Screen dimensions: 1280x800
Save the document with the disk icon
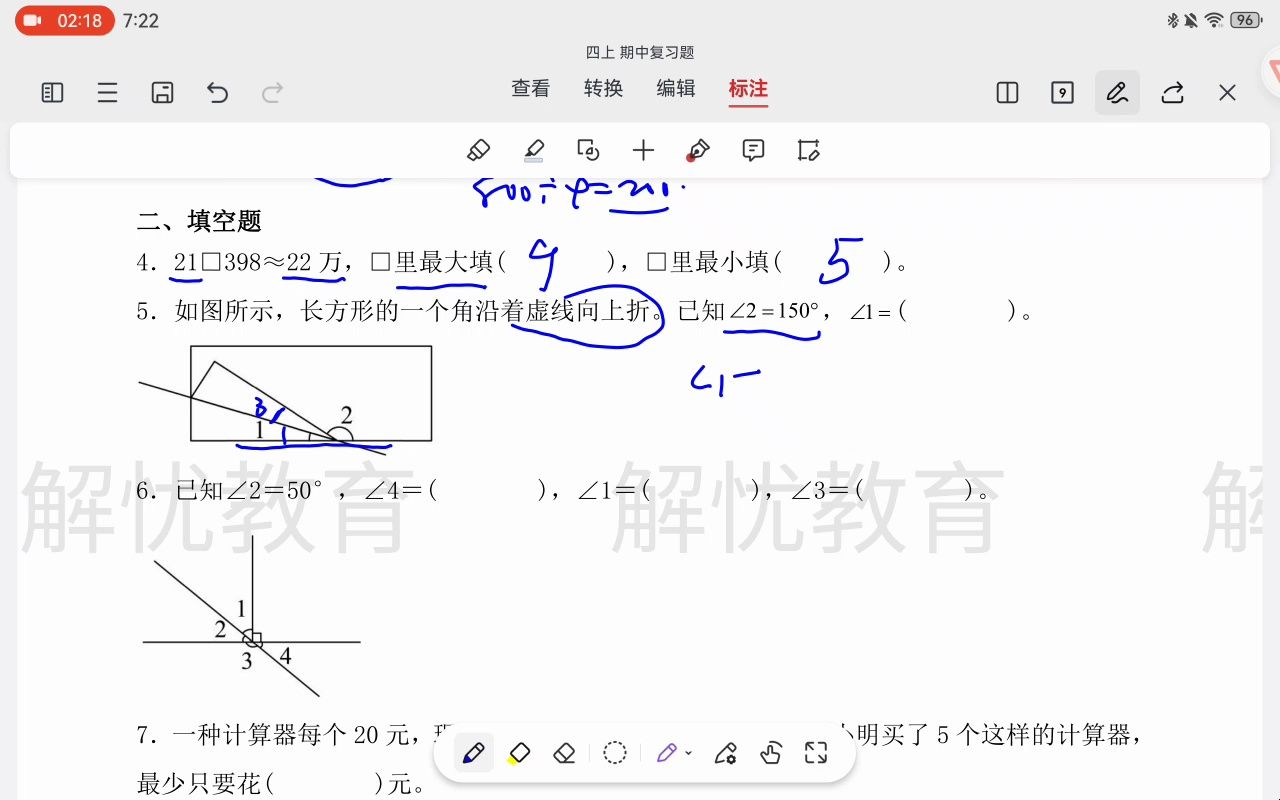tap(162, 93)
